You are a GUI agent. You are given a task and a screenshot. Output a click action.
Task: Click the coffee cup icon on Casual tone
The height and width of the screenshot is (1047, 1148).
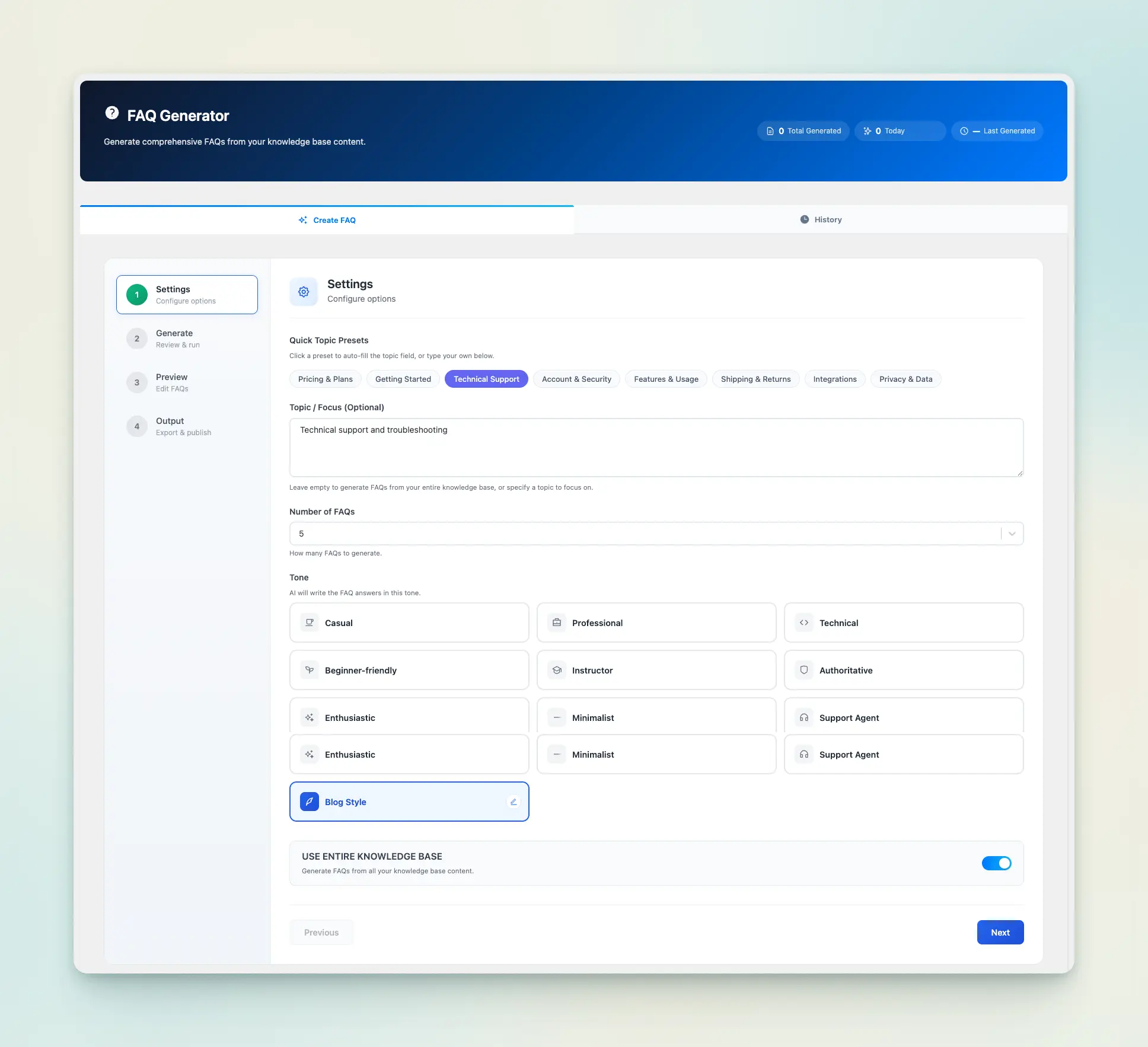click(x=310, y=623)
